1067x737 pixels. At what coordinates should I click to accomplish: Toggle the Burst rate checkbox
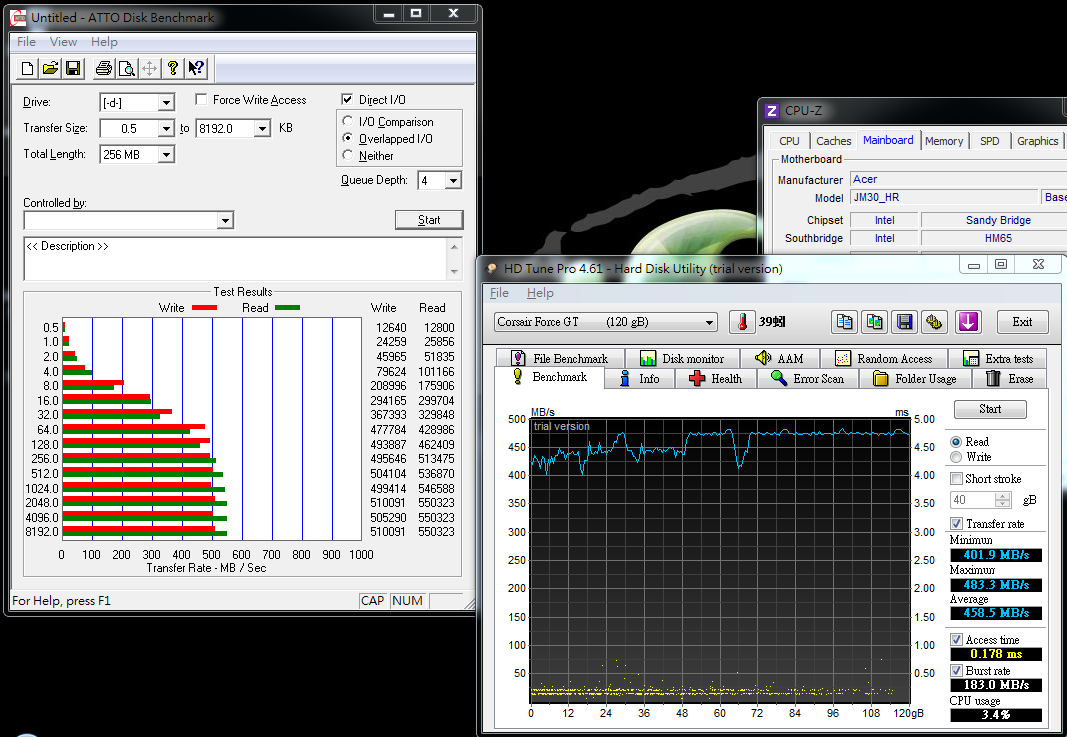click(956, 670)
